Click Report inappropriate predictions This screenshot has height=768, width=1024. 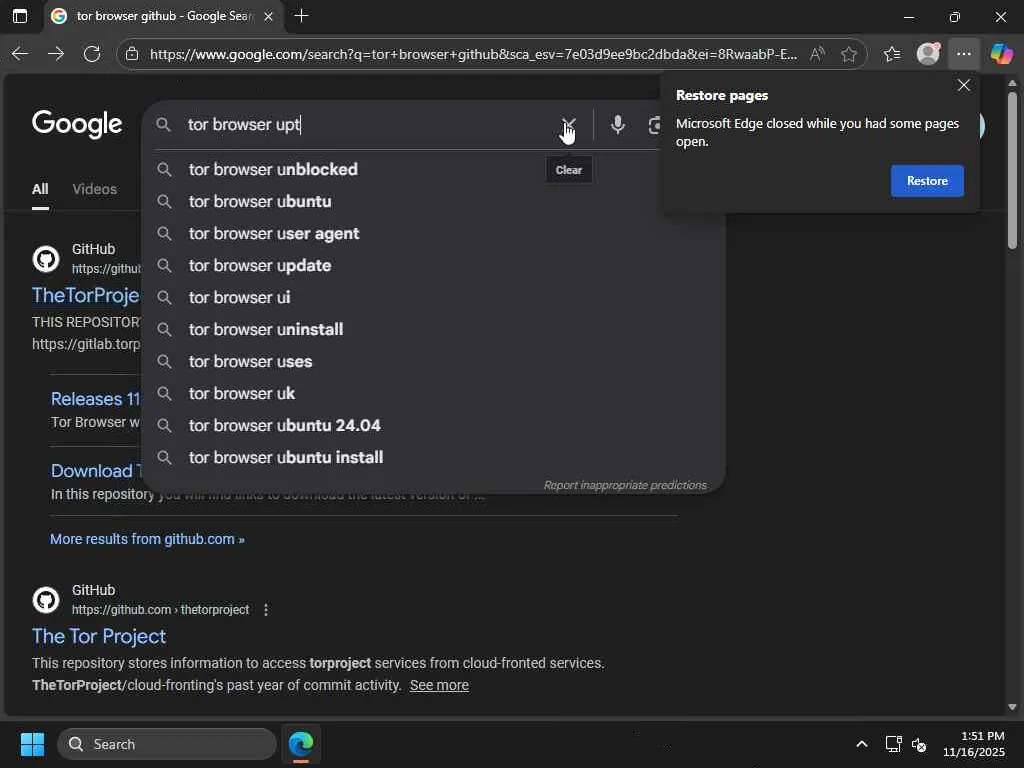[x=625, y=485]
